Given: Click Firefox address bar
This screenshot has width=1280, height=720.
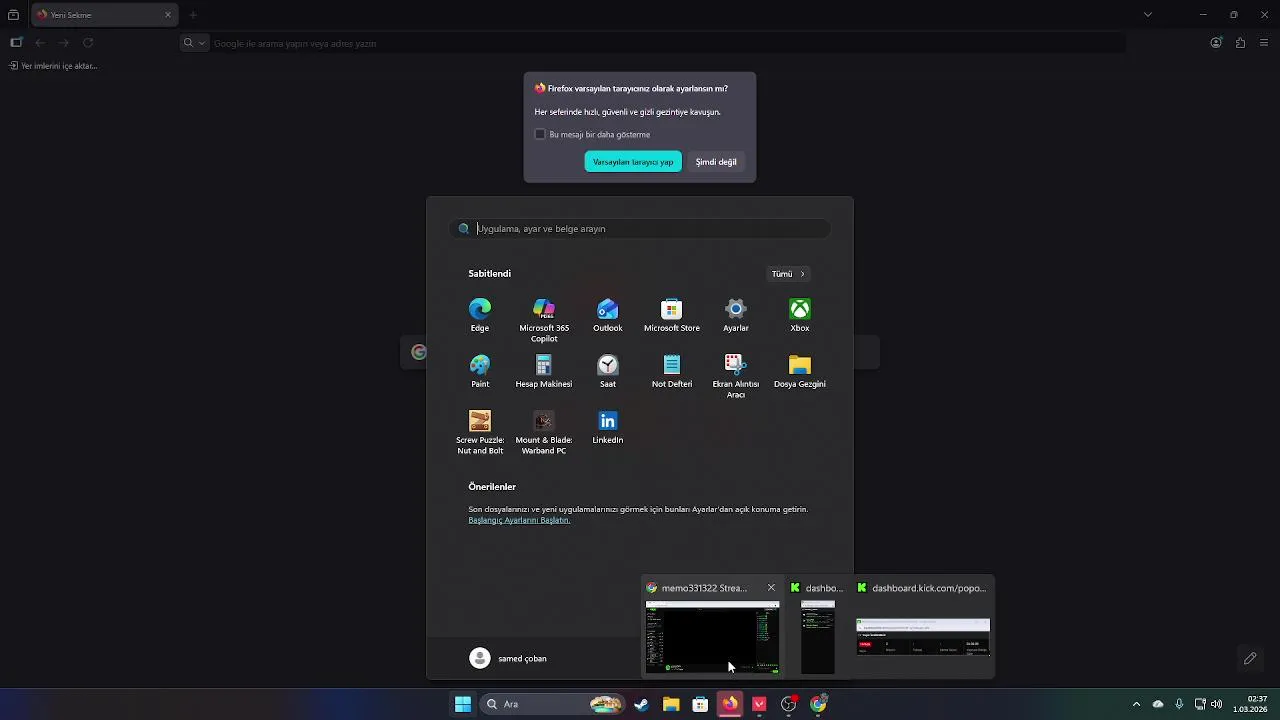Looking at the screenshot, I should [650, 43].
